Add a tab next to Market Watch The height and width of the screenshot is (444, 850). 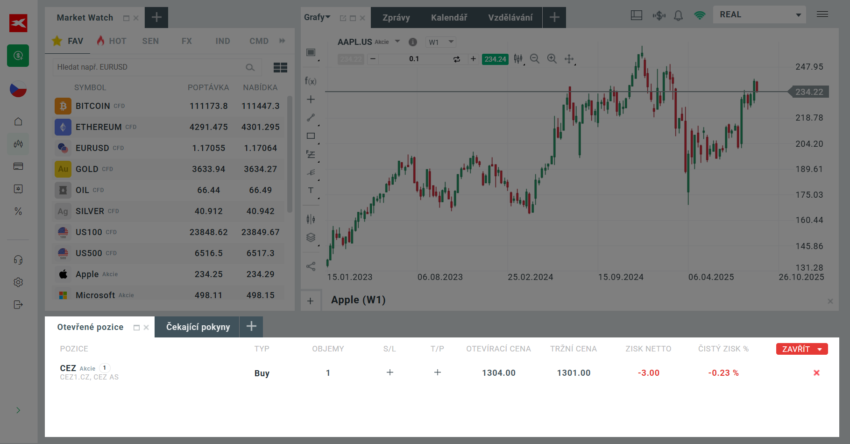pyautogui.click(x=157, y=17)
